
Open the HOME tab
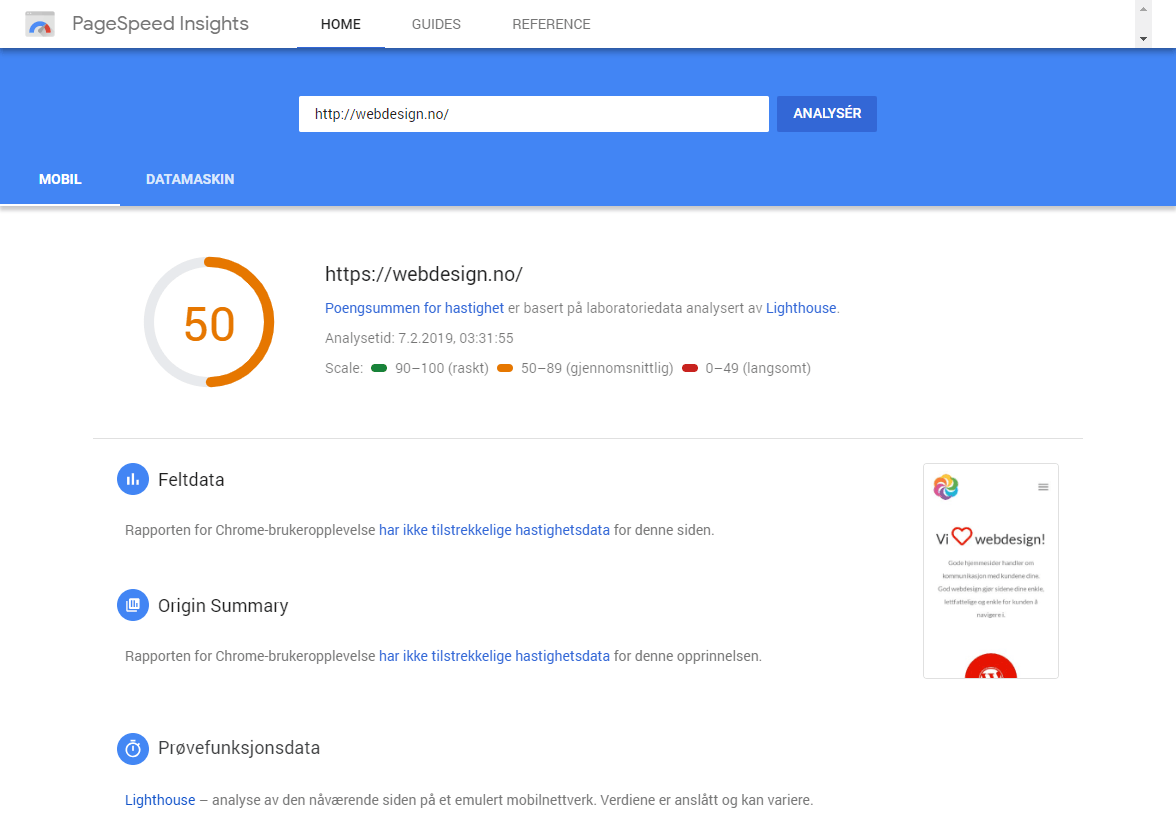pyautogui.click(x=340, y=24)
